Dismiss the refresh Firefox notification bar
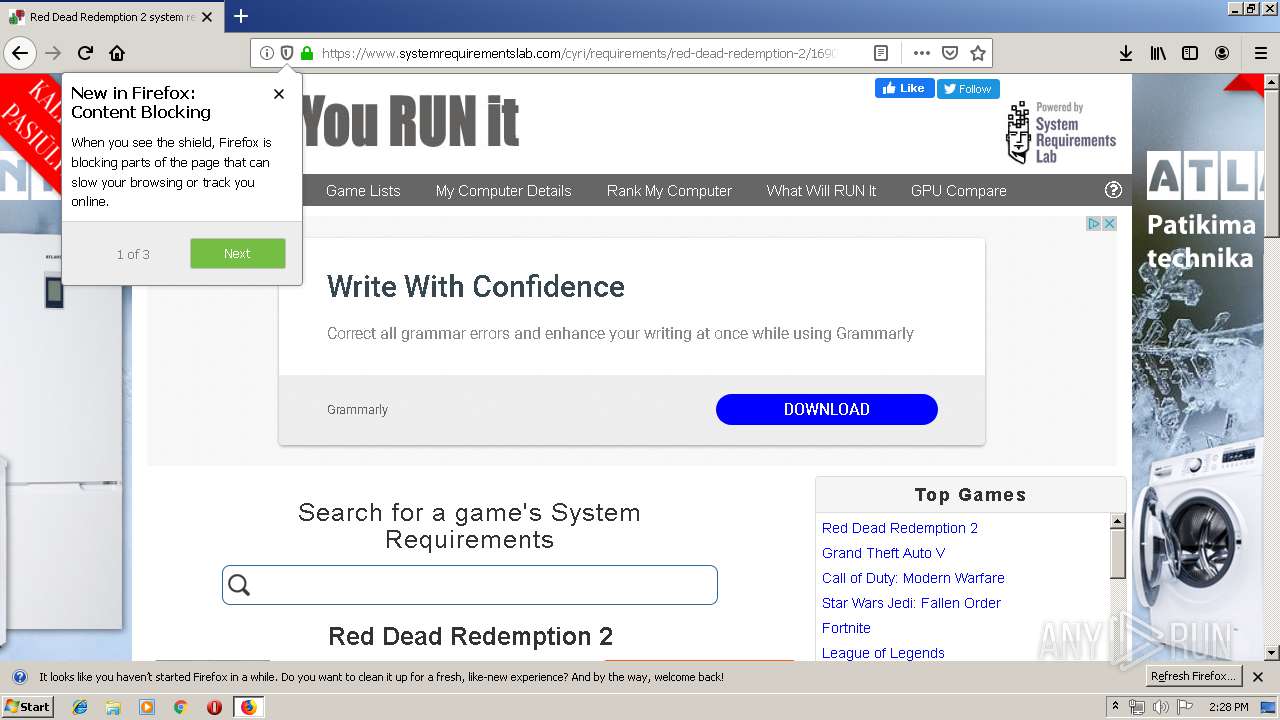This screenshot has height=720, width=1280. point(1258,677)
